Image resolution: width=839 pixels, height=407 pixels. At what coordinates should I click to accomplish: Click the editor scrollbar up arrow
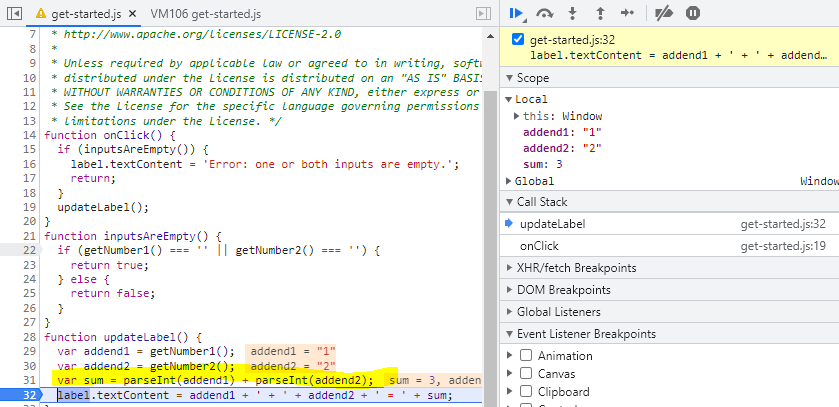pos(490,36)
